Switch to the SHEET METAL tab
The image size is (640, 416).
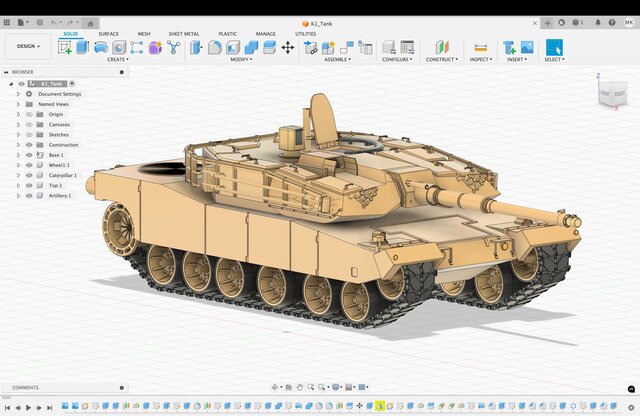[x=184, y=34]
